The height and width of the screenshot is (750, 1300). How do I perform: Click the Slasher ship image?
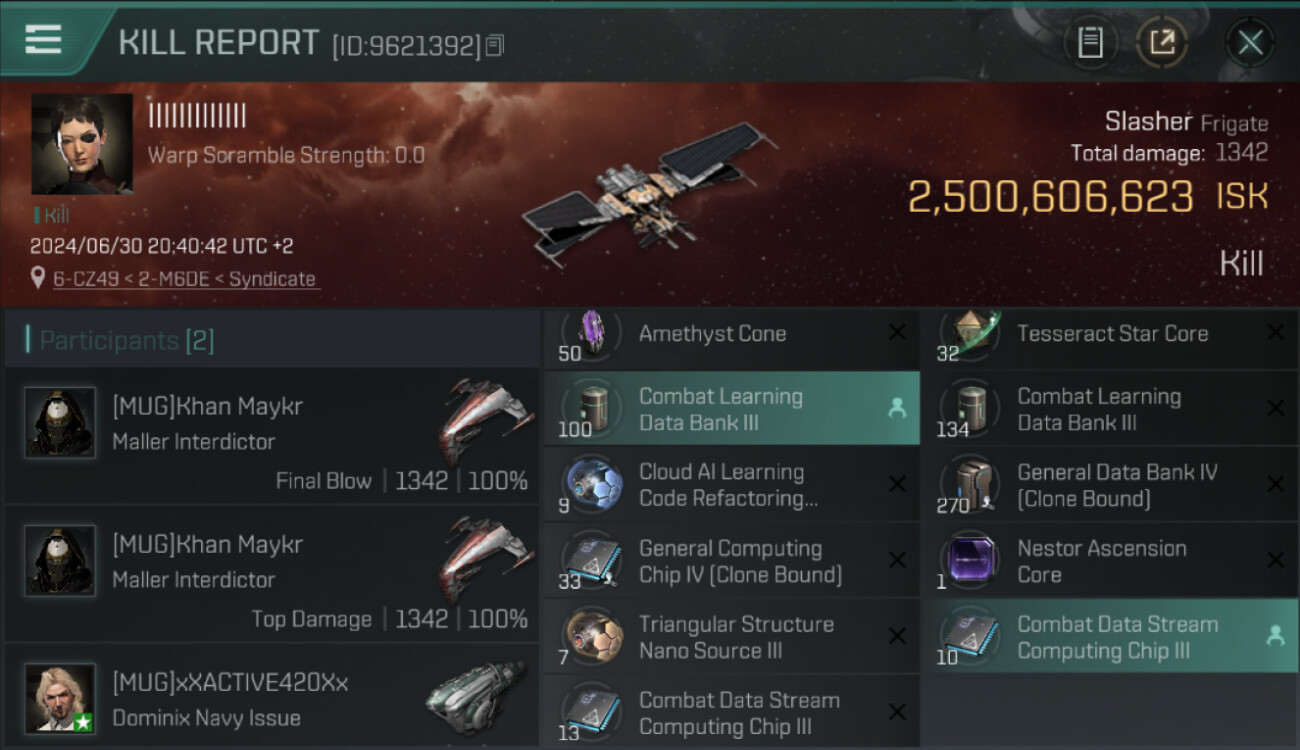[650, 193]
